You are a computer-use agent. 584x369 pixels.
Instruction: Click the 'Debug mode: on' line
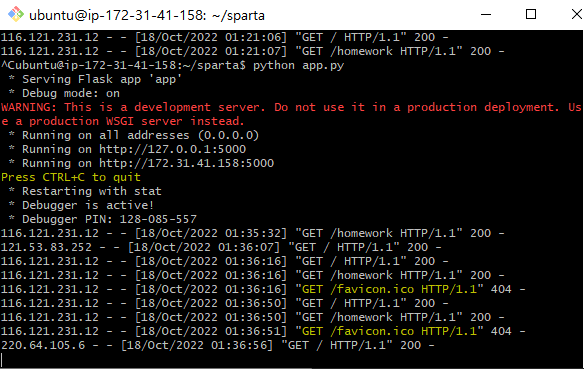tap(71, 93)
